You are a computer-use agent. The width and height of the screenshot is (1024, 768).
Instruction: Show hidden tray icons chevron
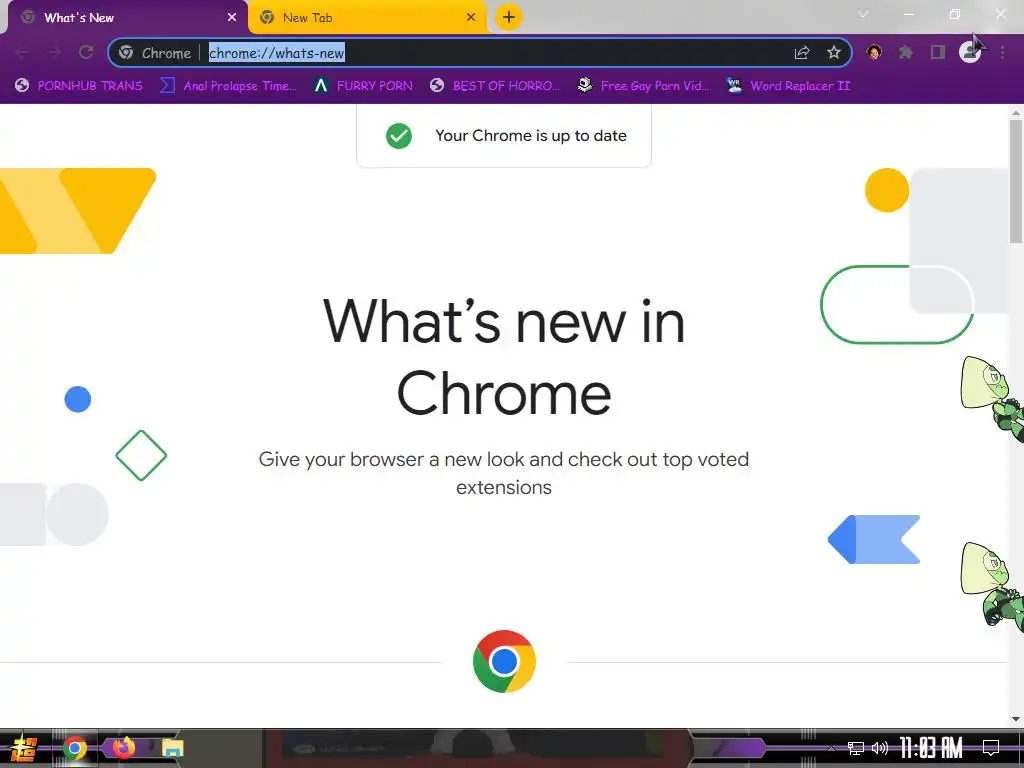832,748
